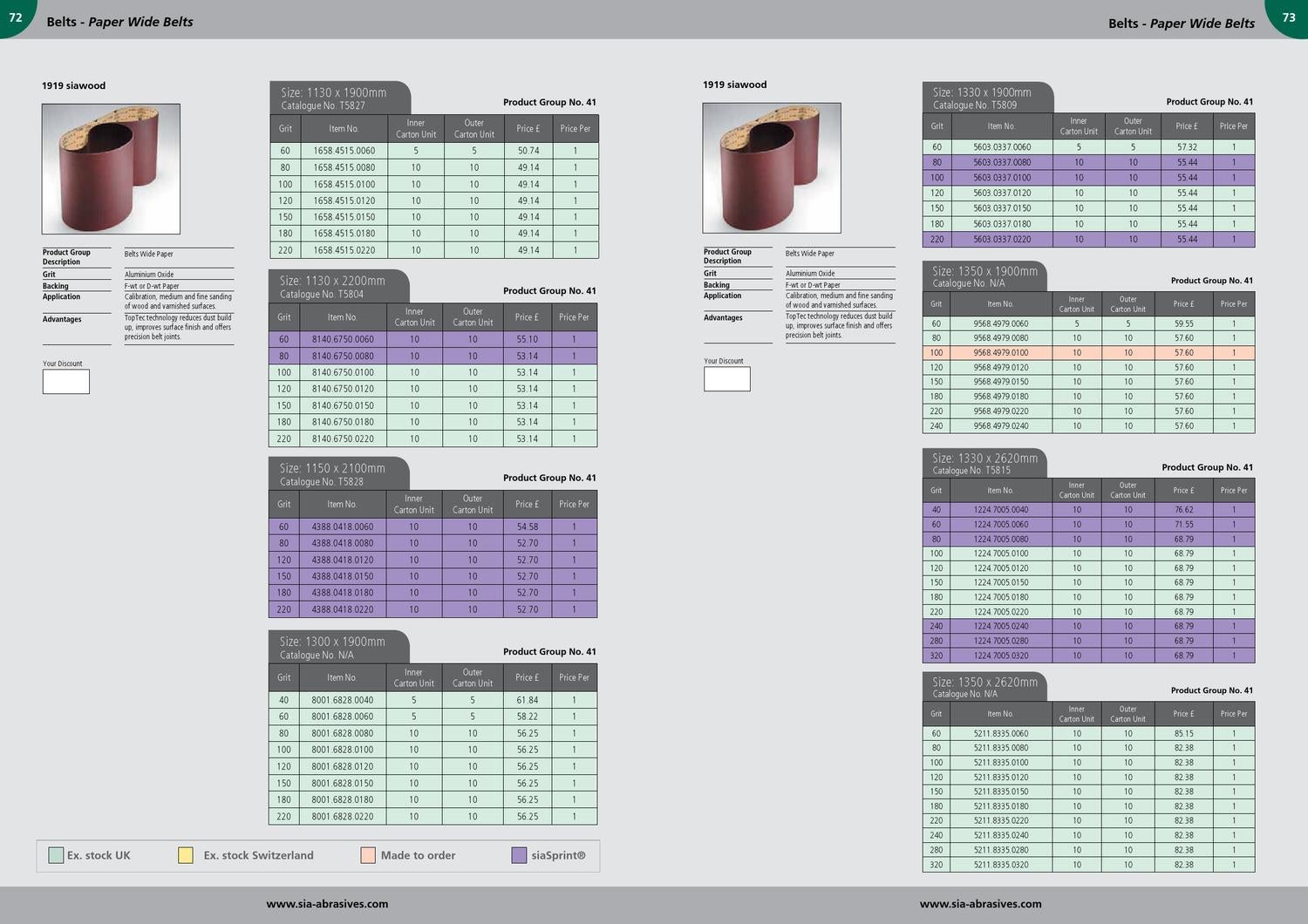Click the price 85.15 for item 5211.8335.0060
This screenshot has width=1308, height=924.
pyautogui.click(x=1183, y=734)
